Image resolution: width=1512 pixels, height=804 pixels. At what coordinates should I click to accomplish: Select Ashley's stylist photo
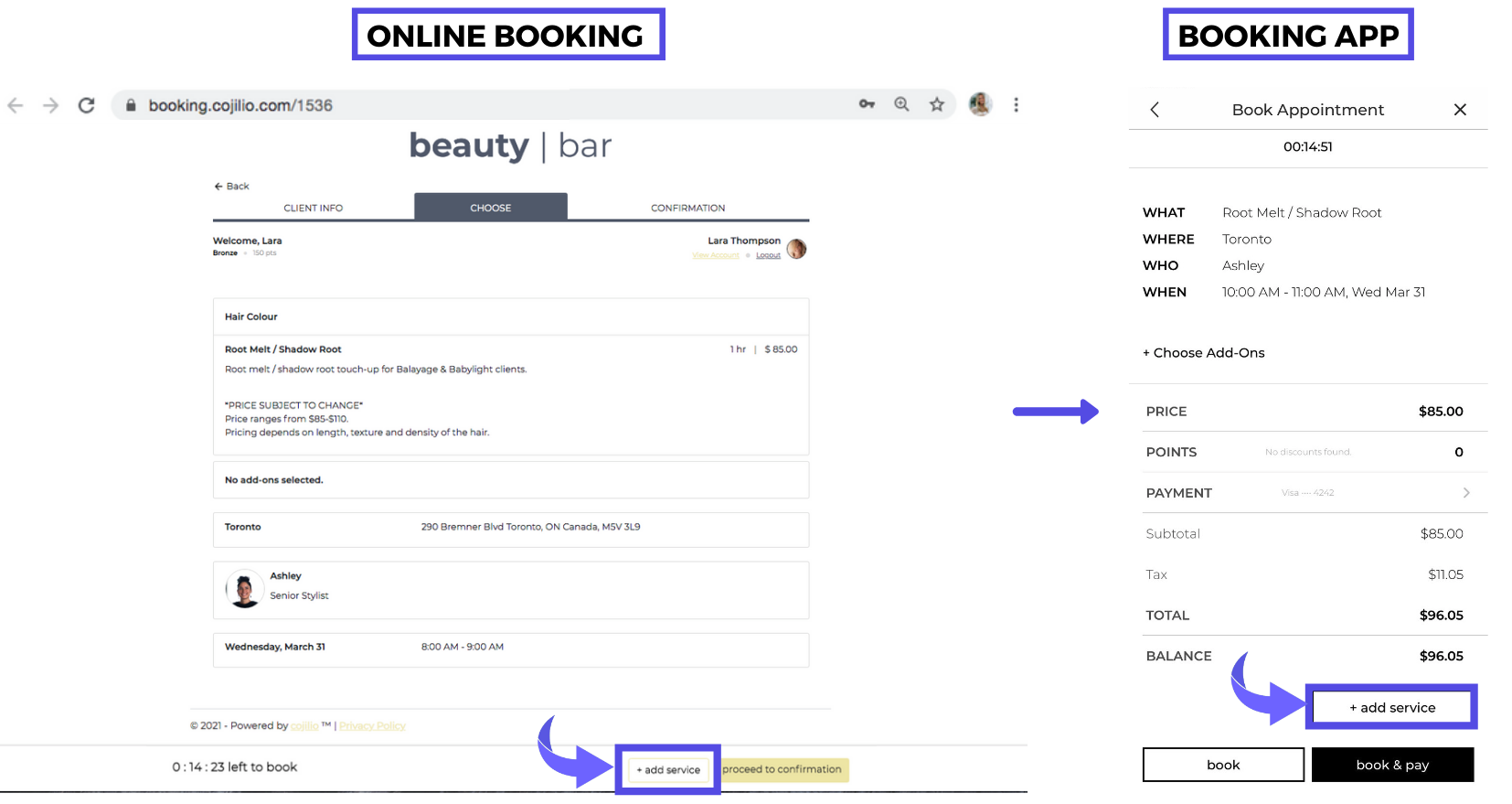coord(244,589)
